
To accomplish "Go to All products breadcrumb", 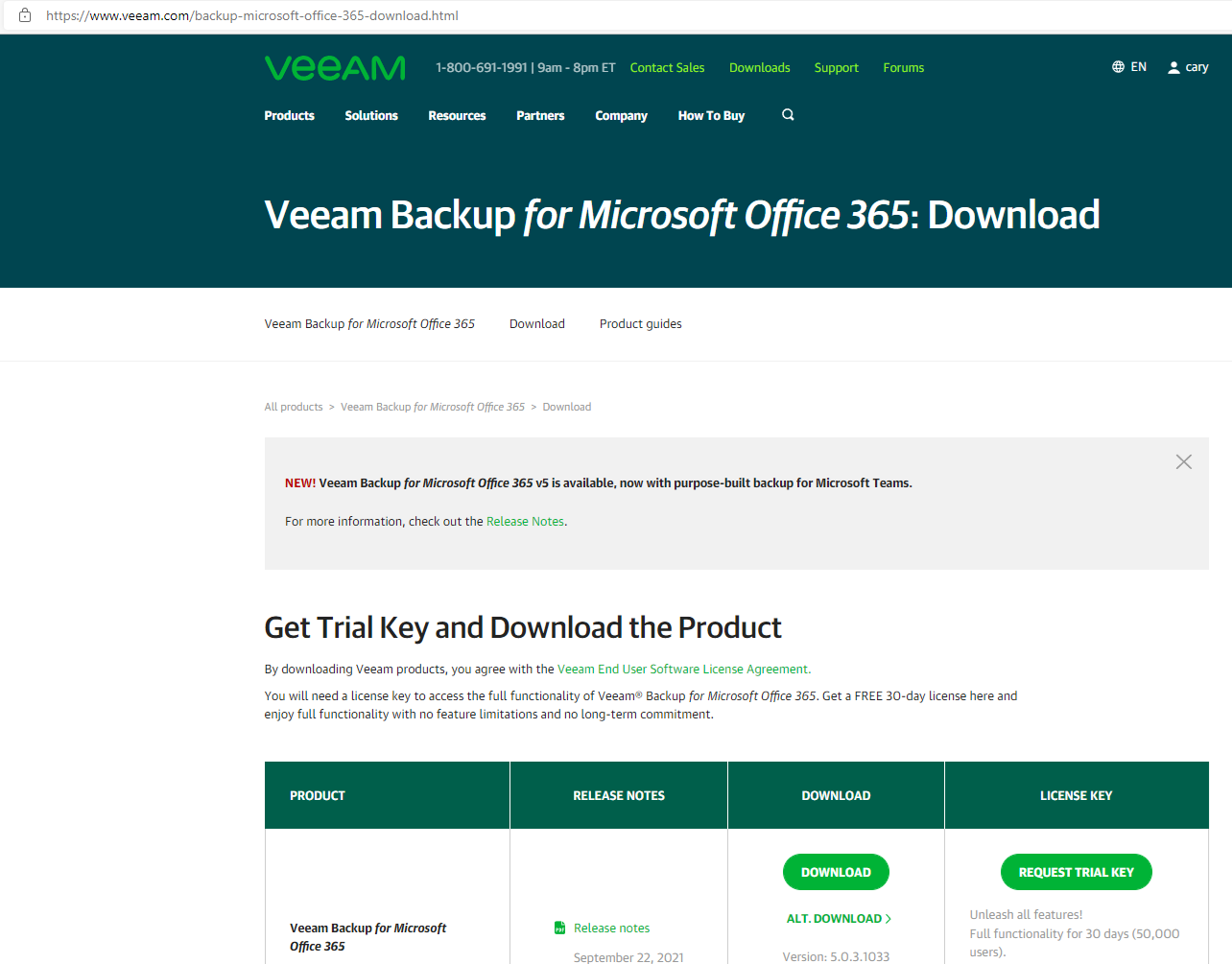I will [x=294, y=407].
